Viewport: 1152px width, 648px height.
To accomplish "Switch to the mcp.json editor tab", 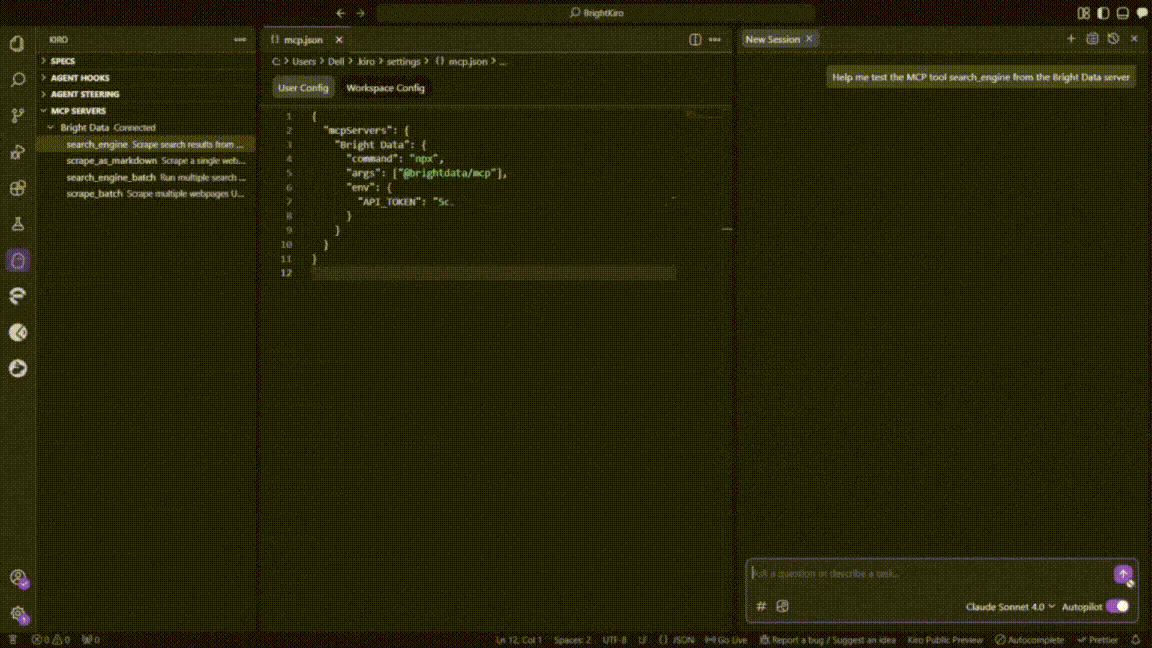I will [x=303, y=40].
